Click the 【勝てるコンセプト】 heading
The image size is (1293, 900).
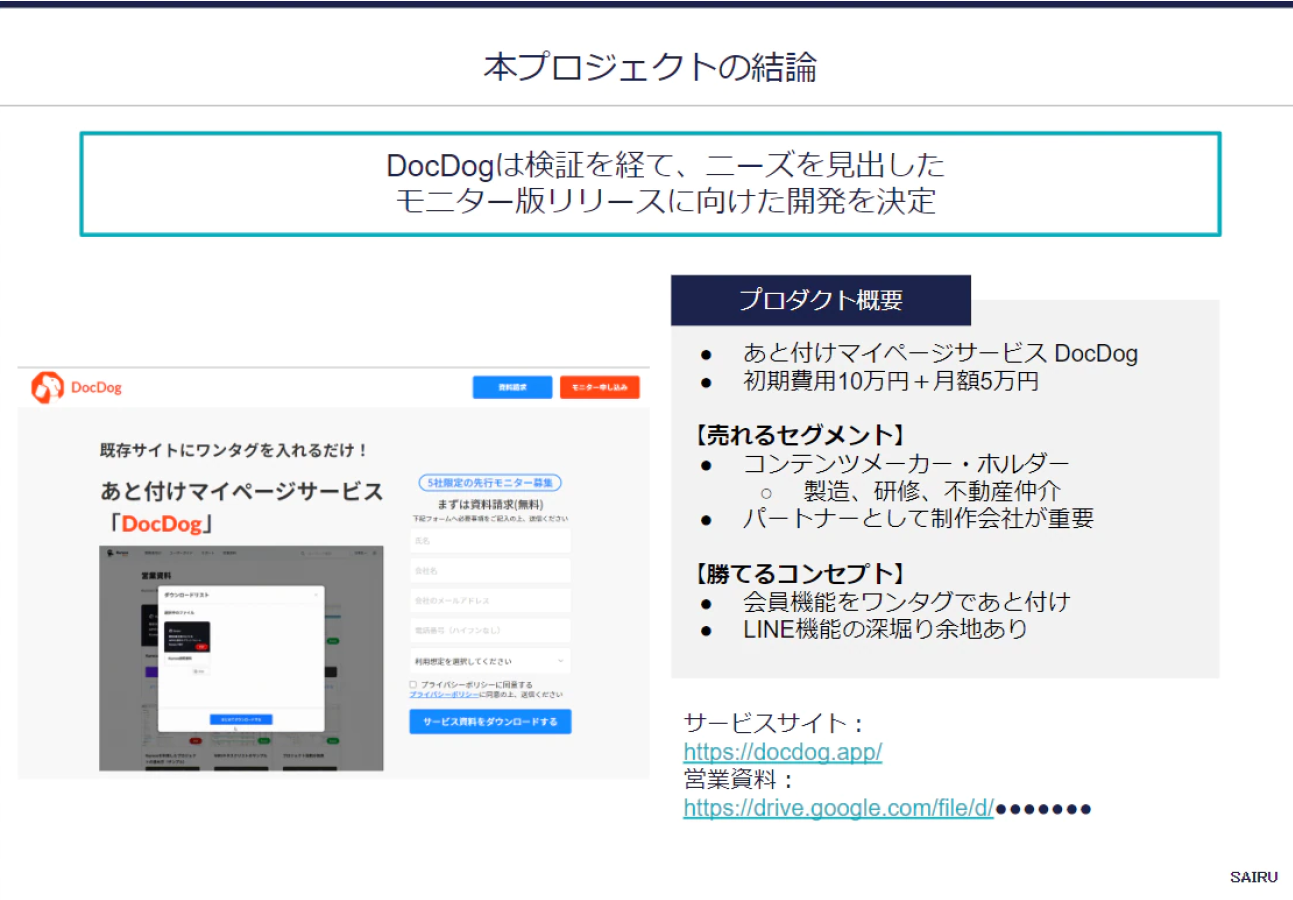(x=800, y=574)
